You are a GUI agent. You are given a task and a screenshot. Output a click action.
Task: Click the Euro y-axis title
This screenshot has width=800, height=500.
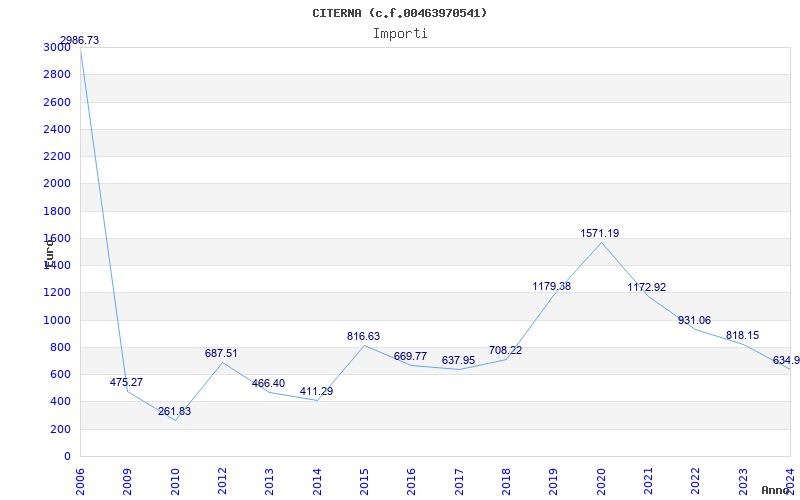(49, 254)
